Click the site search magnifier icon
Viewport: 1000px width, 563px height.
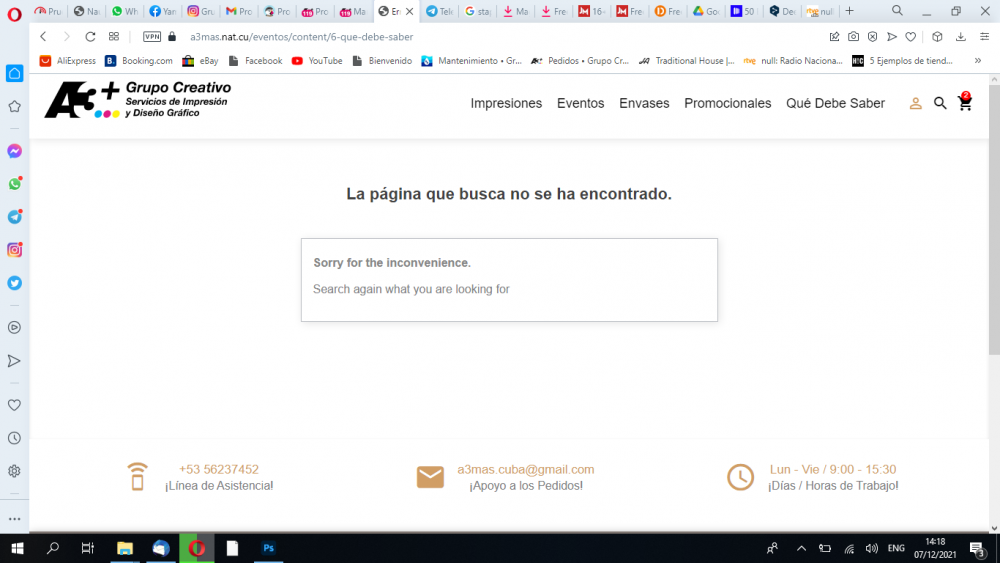coord(940,103)
